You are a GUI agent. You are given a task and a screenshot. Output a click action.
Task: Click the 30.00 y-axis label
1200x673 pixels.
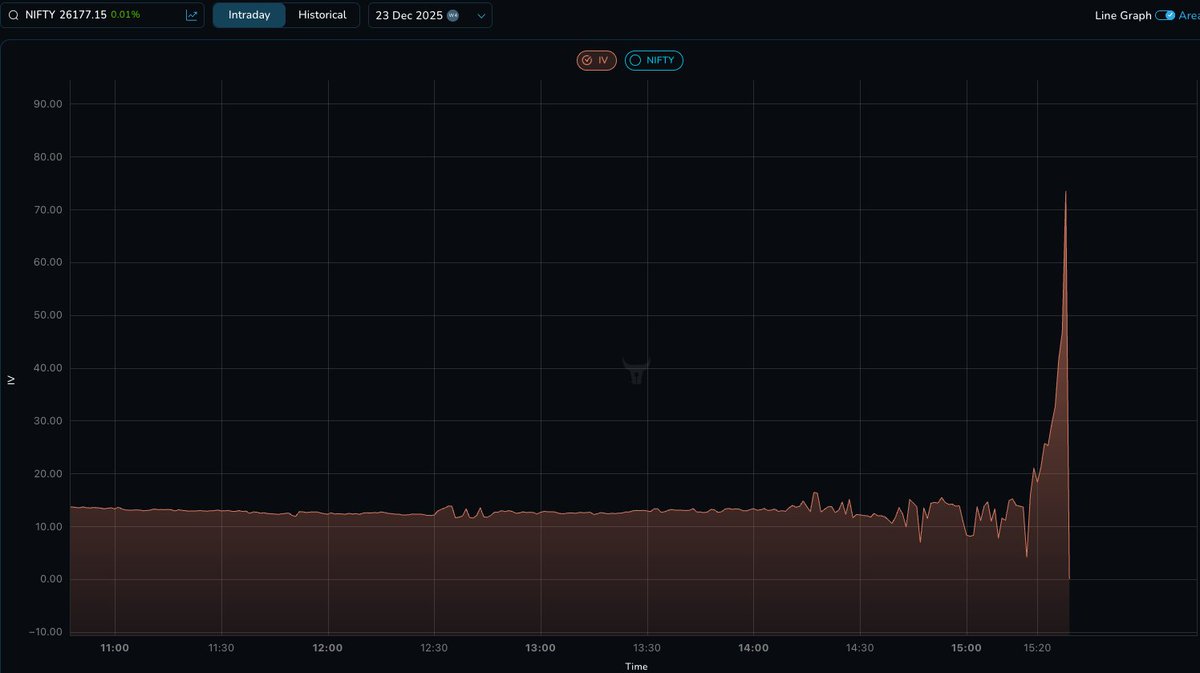click(48, 421)
